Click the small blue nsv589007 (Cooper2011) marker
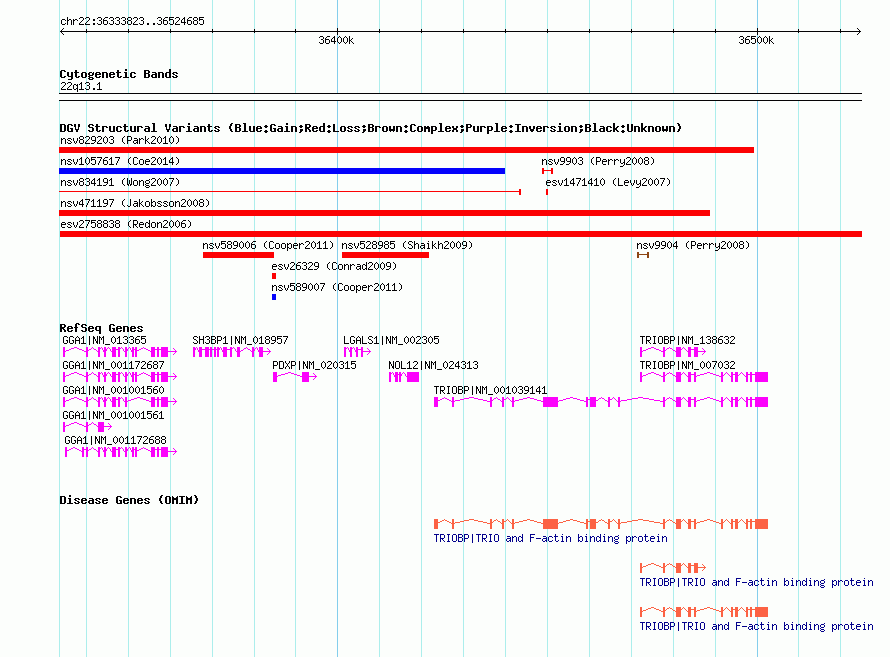 pyautogui.click(x=274, y=297)
